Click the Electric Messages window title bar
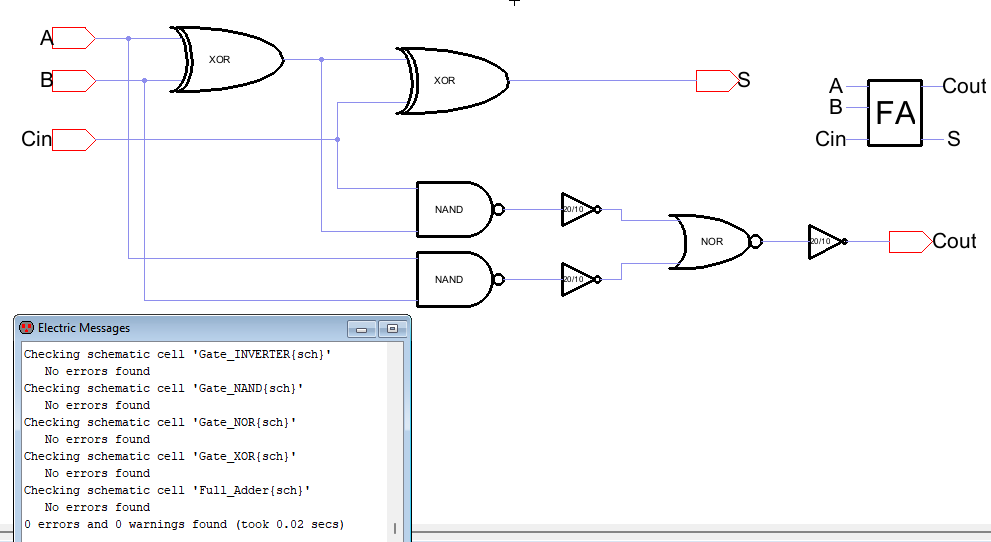991x542 pixels. [180, 327]
